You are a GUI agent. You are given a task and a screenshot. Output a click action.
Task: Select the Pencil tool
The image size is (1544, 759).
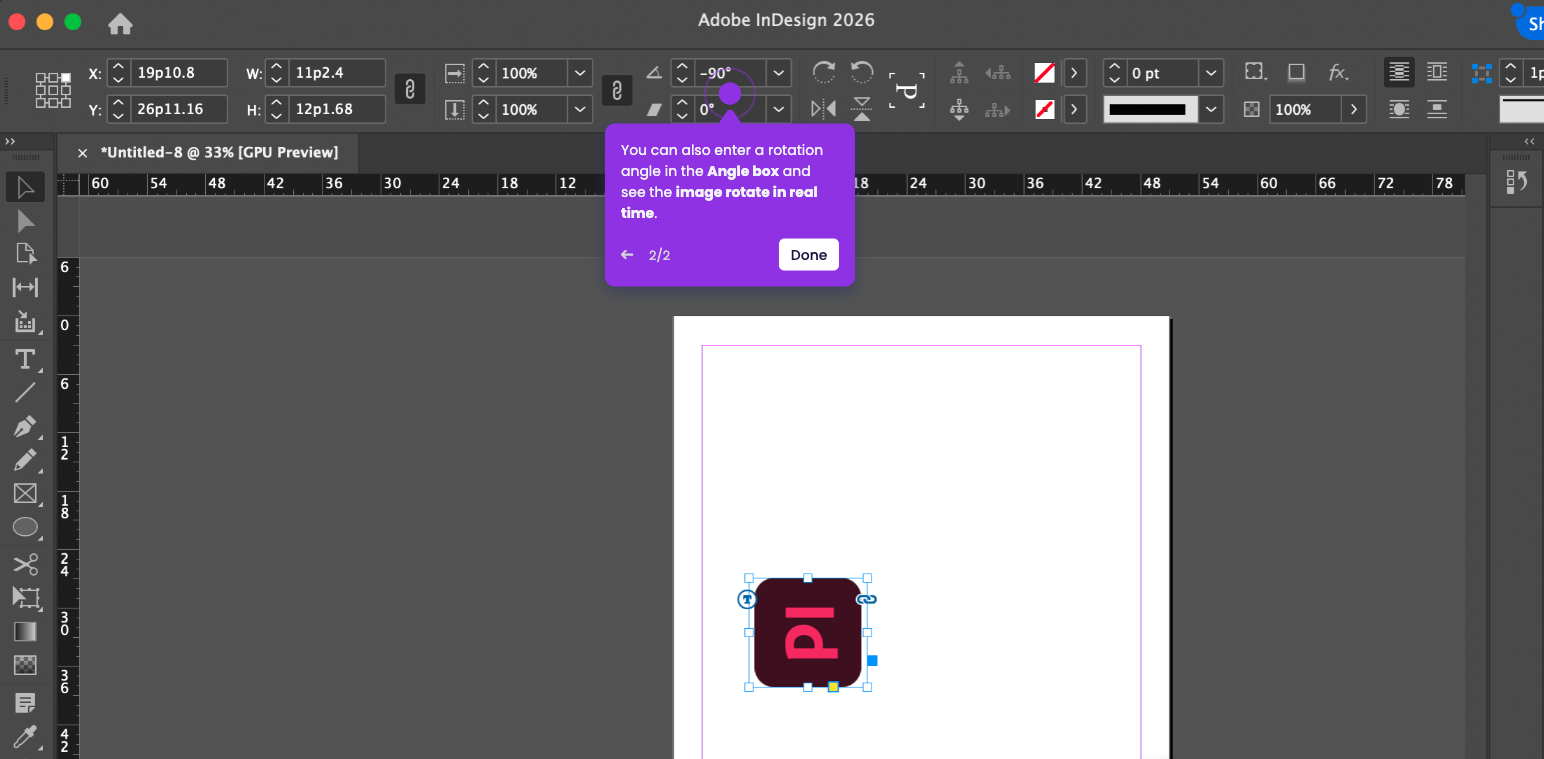26,460
